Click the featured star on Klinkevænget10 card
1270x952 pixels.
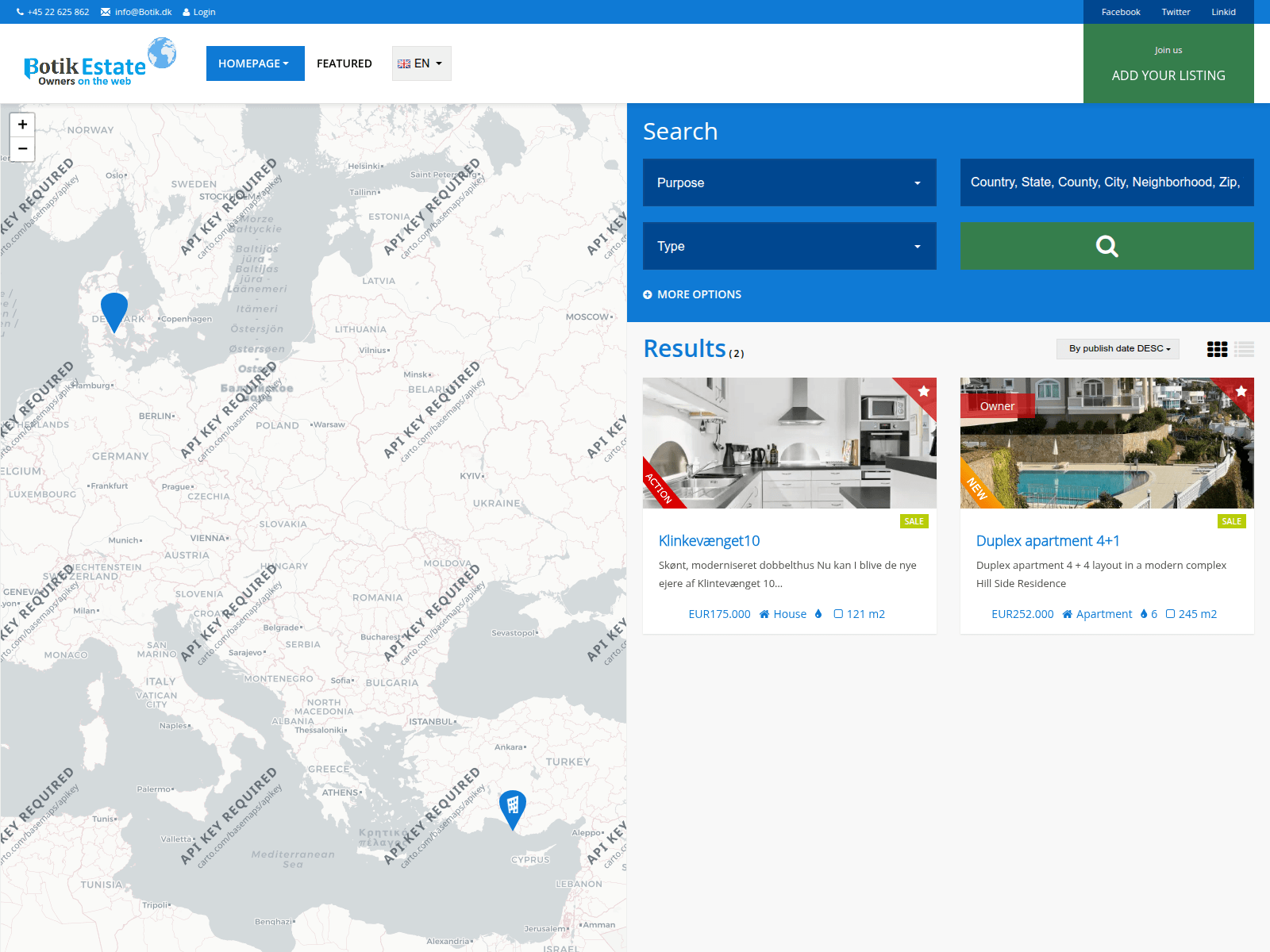point(924,391)
